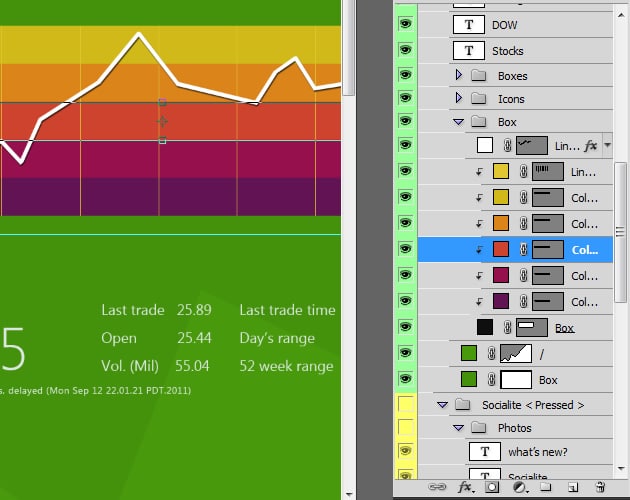Screen dimensions: 630x500
Task: Click the Create new layer icon
Action: (x=573, y=487)
